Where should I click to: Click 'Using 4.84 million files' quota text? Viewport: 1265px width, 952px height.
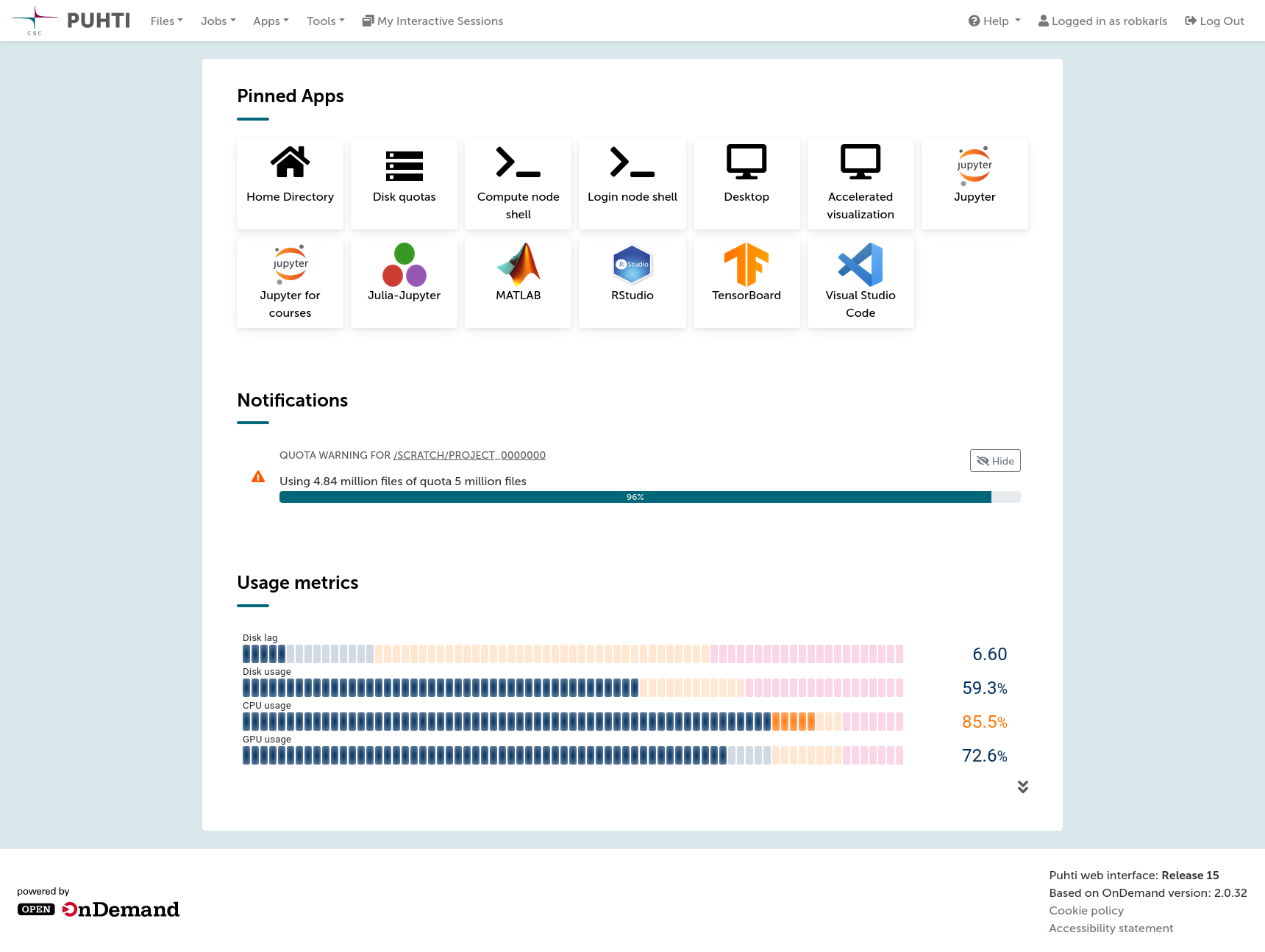point(403,482)
